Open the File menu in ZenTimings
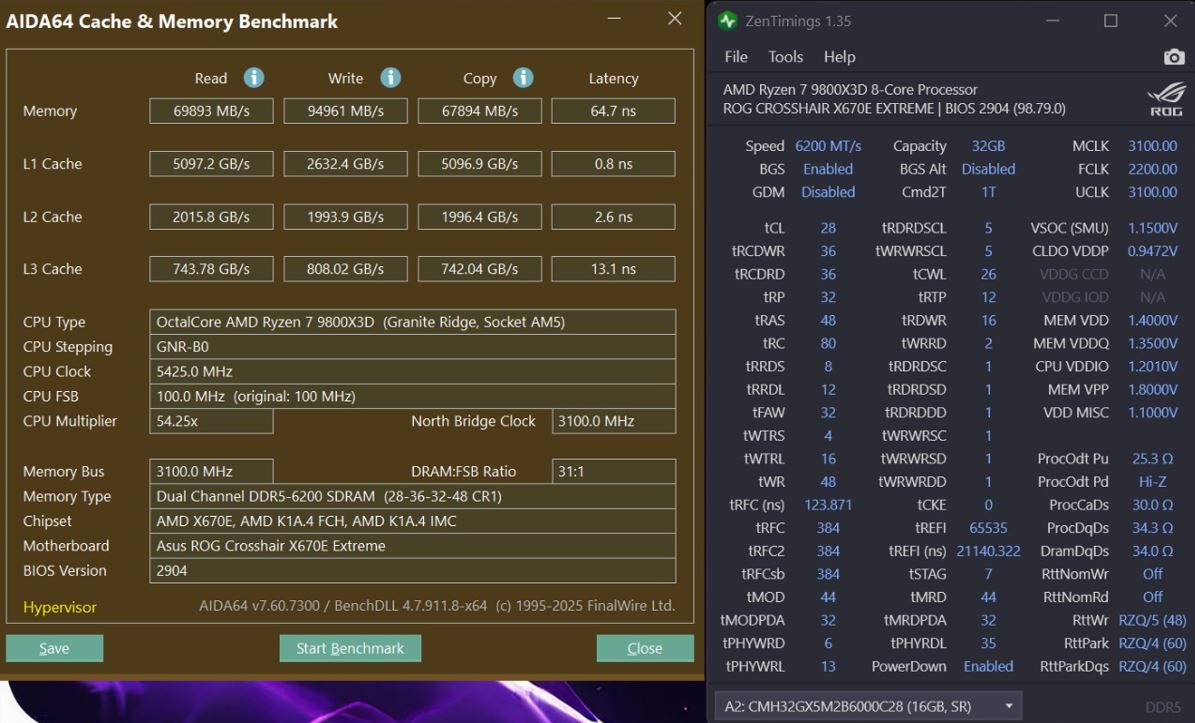 click(735, 57)
